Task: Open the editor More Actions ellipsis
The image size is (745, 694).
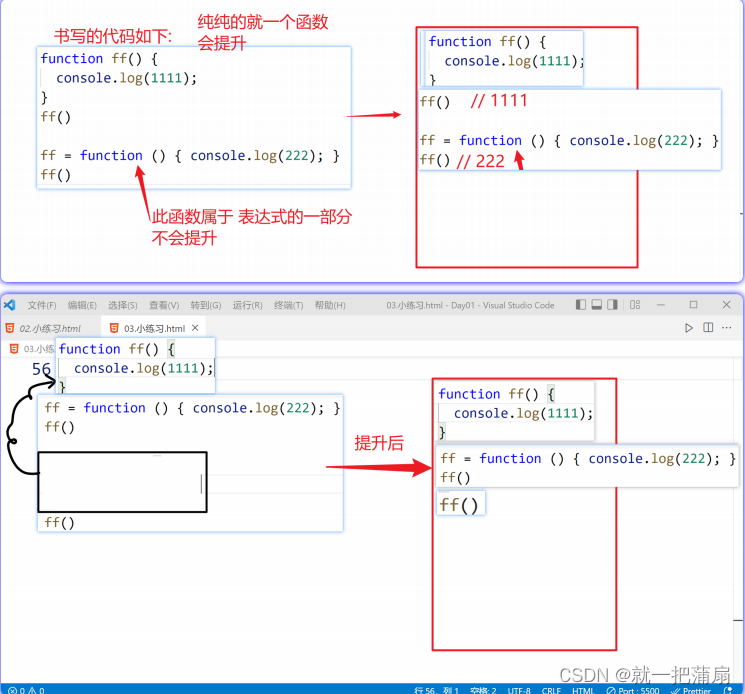Action: pyautogui.click(x=726, y=327)
